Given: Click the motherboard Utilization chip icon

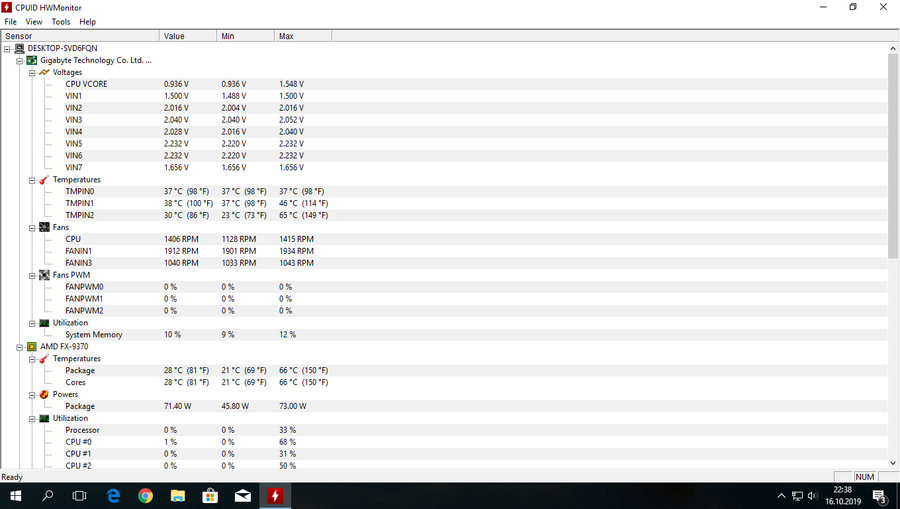Looking at the screenshot, I should [44, 323].
